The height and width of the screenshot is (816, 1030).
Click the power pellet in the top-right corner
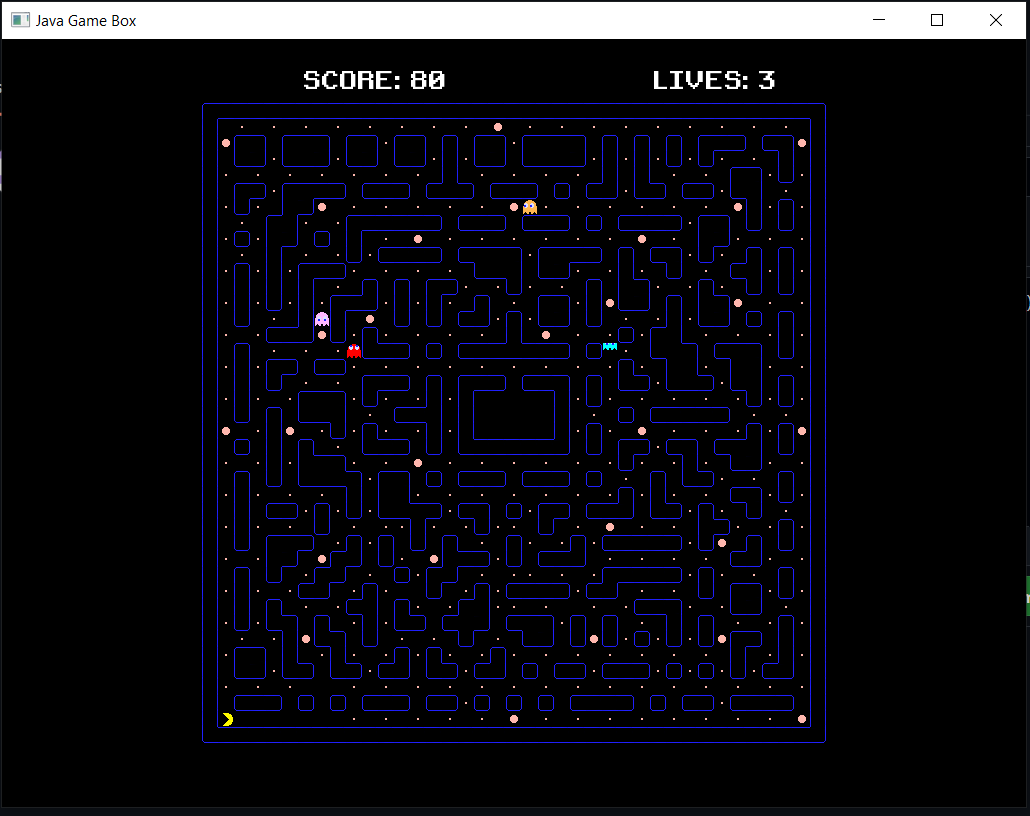tap(801, 143)
